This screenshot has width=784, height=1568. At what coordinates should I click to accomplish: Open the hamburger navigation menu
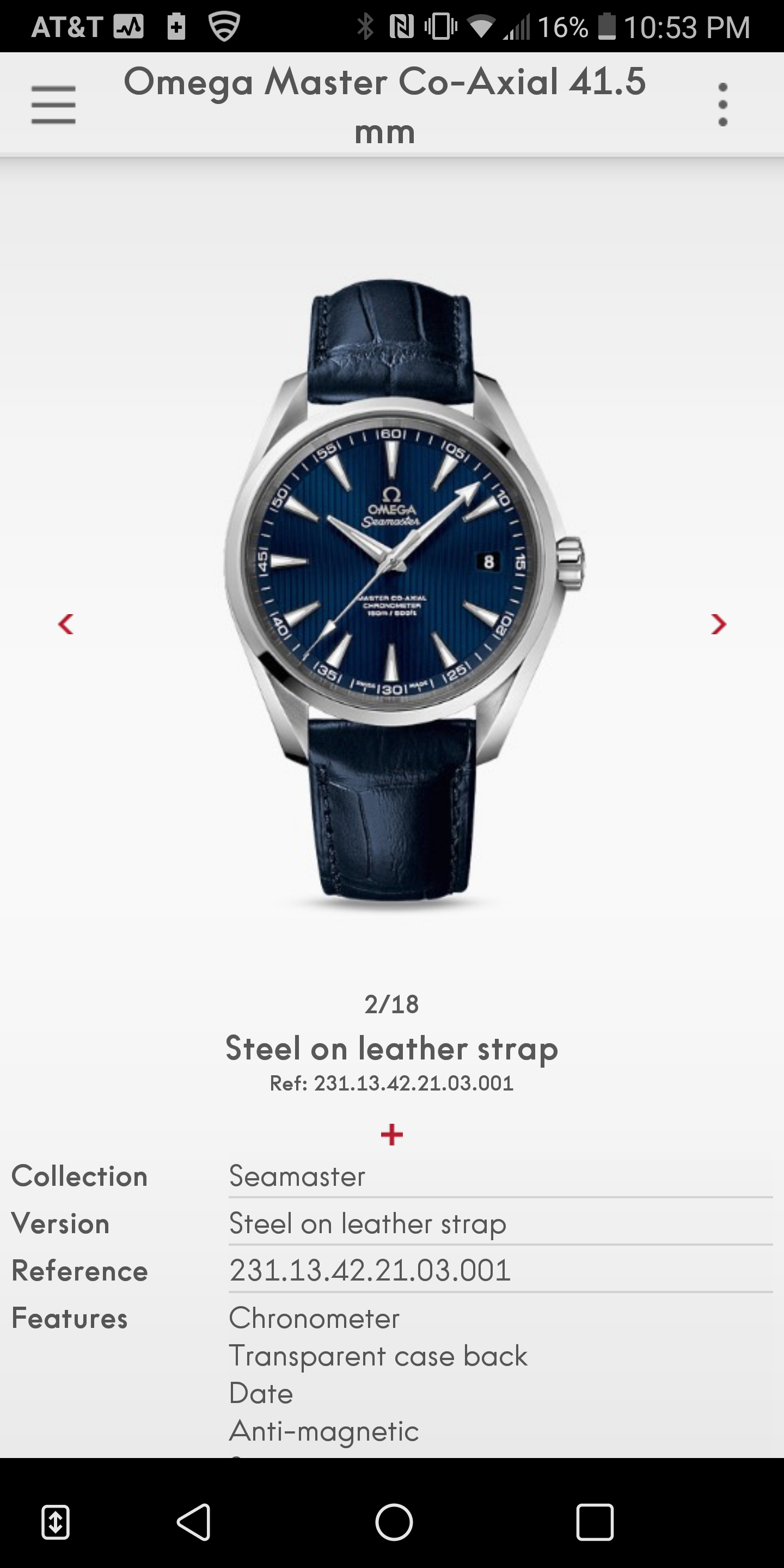53,105
